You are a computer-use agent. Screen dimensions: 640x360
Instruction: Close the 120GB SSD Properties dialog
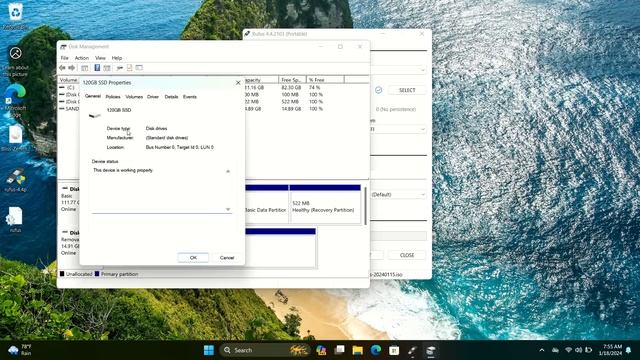[x=238, y=82]
